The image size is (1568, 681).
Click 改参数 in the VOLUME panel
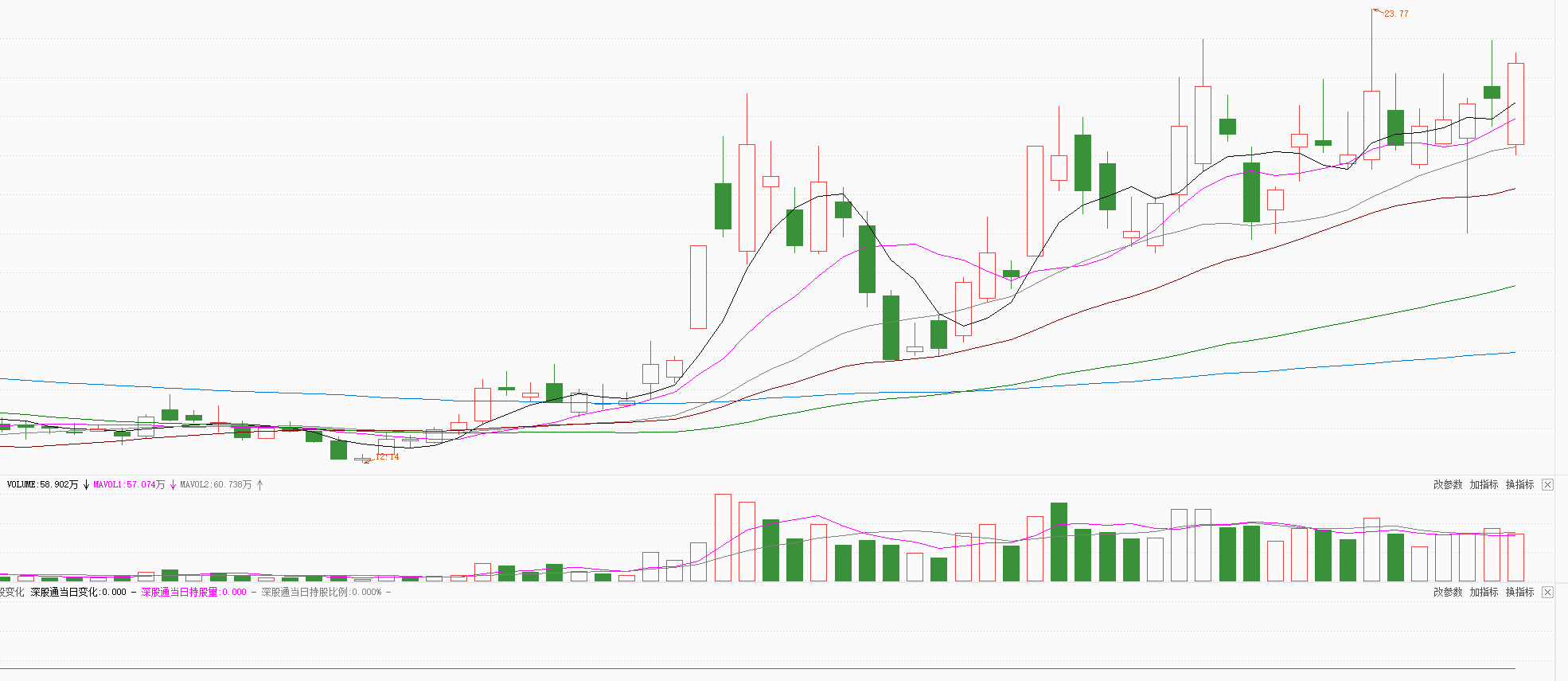coord(1448,484)
